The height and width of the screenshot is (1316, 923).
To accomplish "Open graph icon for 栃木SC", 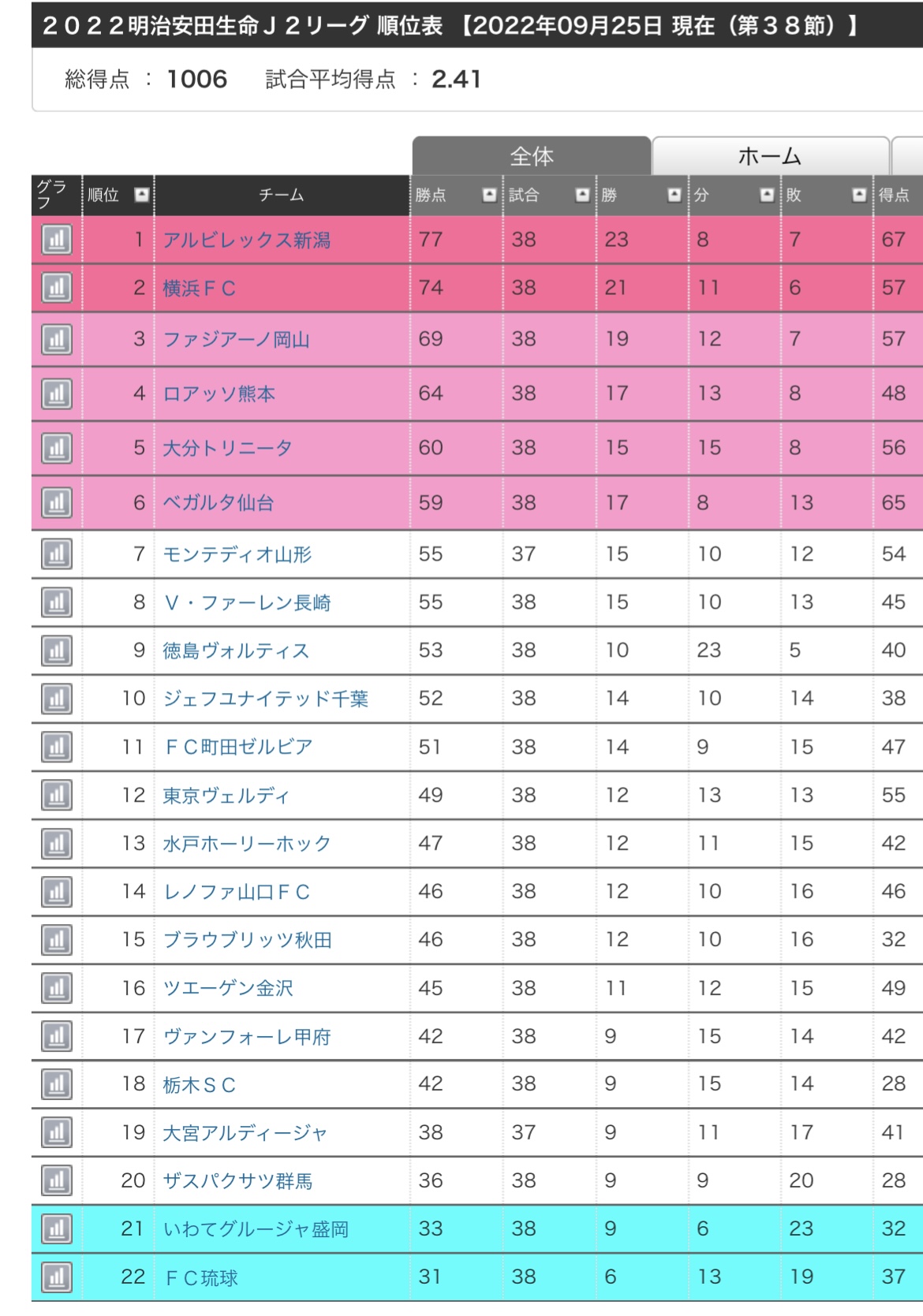I will click(x=57, y=1084).
